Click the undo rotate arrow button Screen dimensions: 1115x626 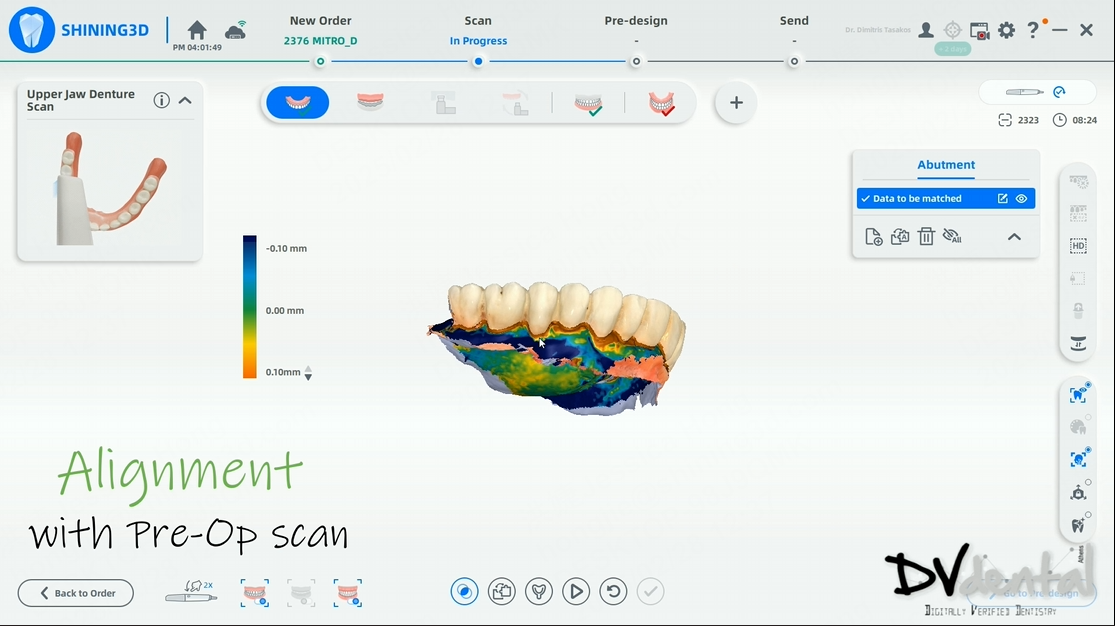(x=613, y=592)
